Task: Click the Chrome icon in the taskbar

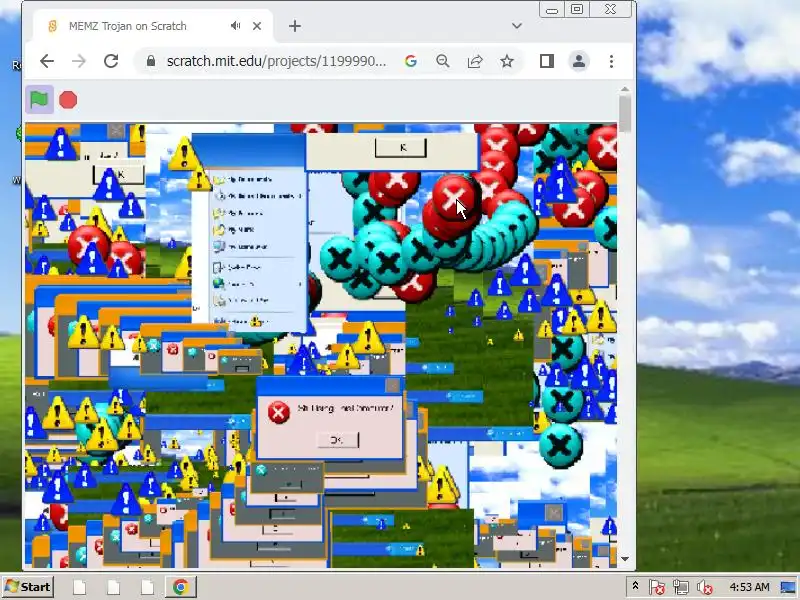Action: [x=181, y=587]
